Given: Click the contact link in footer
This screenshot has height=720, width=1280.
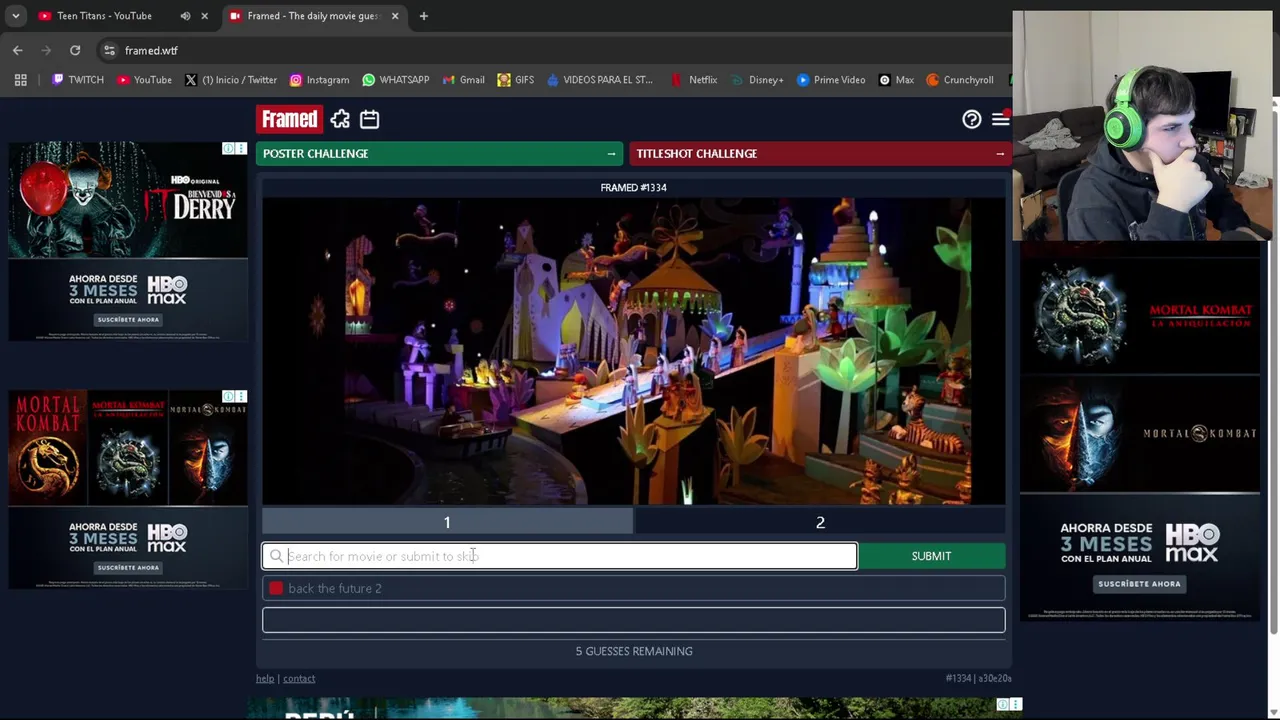Looking at the screenshot, I should coord(299,678).
